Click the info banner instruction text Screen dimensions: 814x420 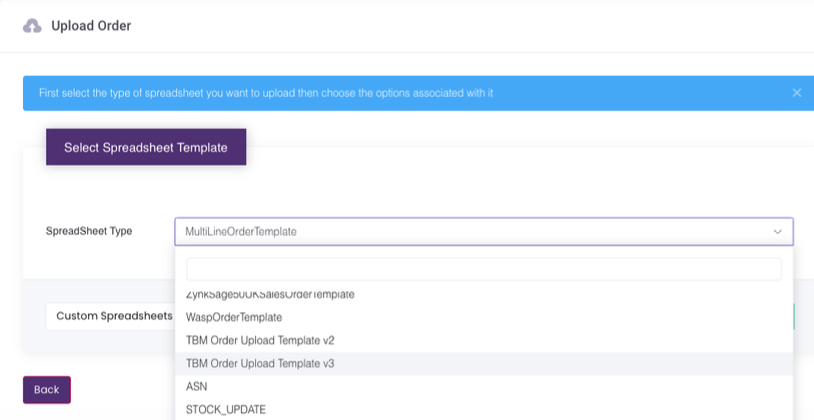266,93
